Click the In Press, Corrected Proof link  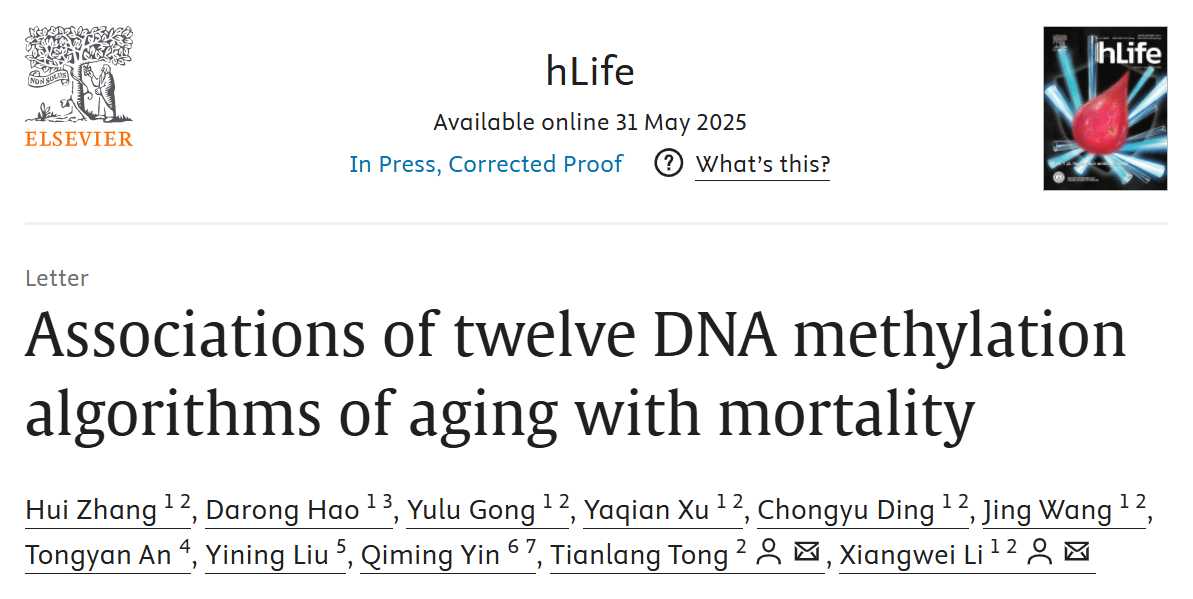486,164
